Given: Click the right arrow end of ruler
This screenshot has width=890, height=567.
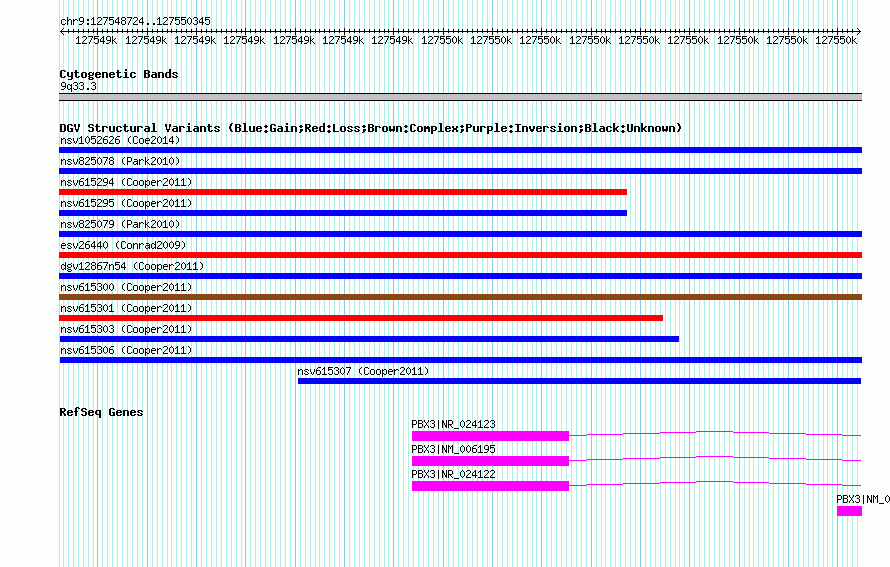Looking at the screenshot, I should 859,32.
